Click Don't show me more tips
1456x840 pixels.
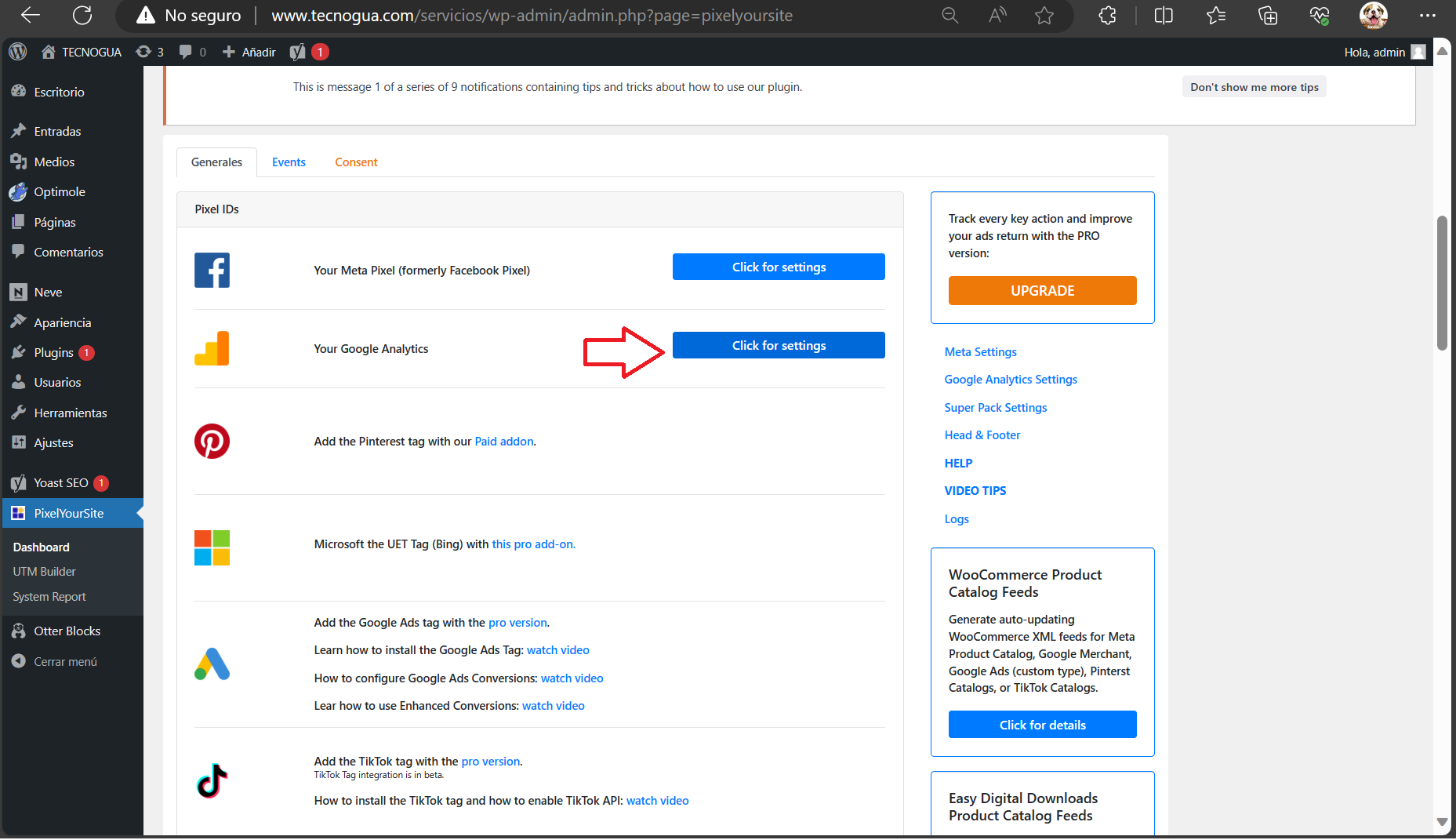1254,87
